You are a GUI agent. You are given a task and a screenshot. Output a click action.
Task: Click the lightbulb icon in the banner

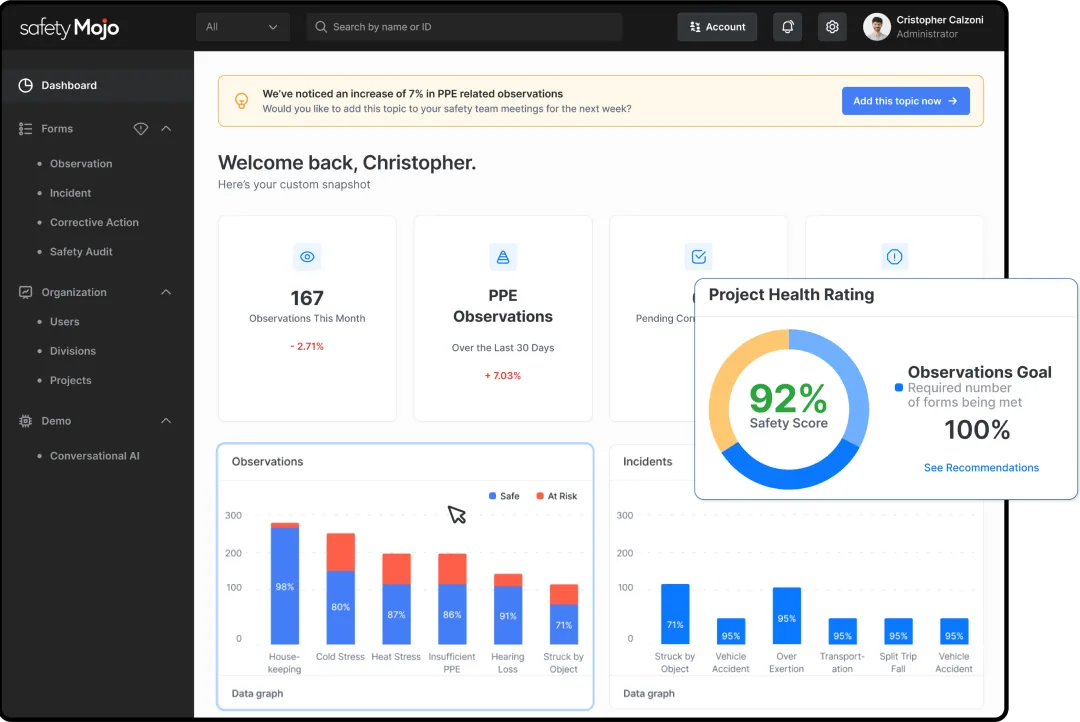click(x=241, y=101)
